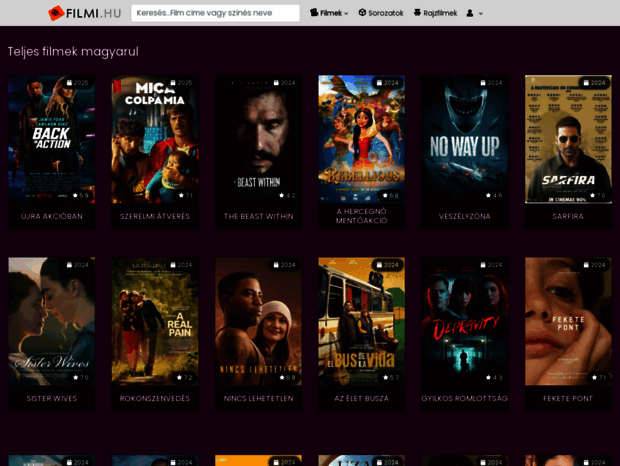Open the A Real Pain poster
The height and width of the screenshot is (466, 620).
[155, 321]
